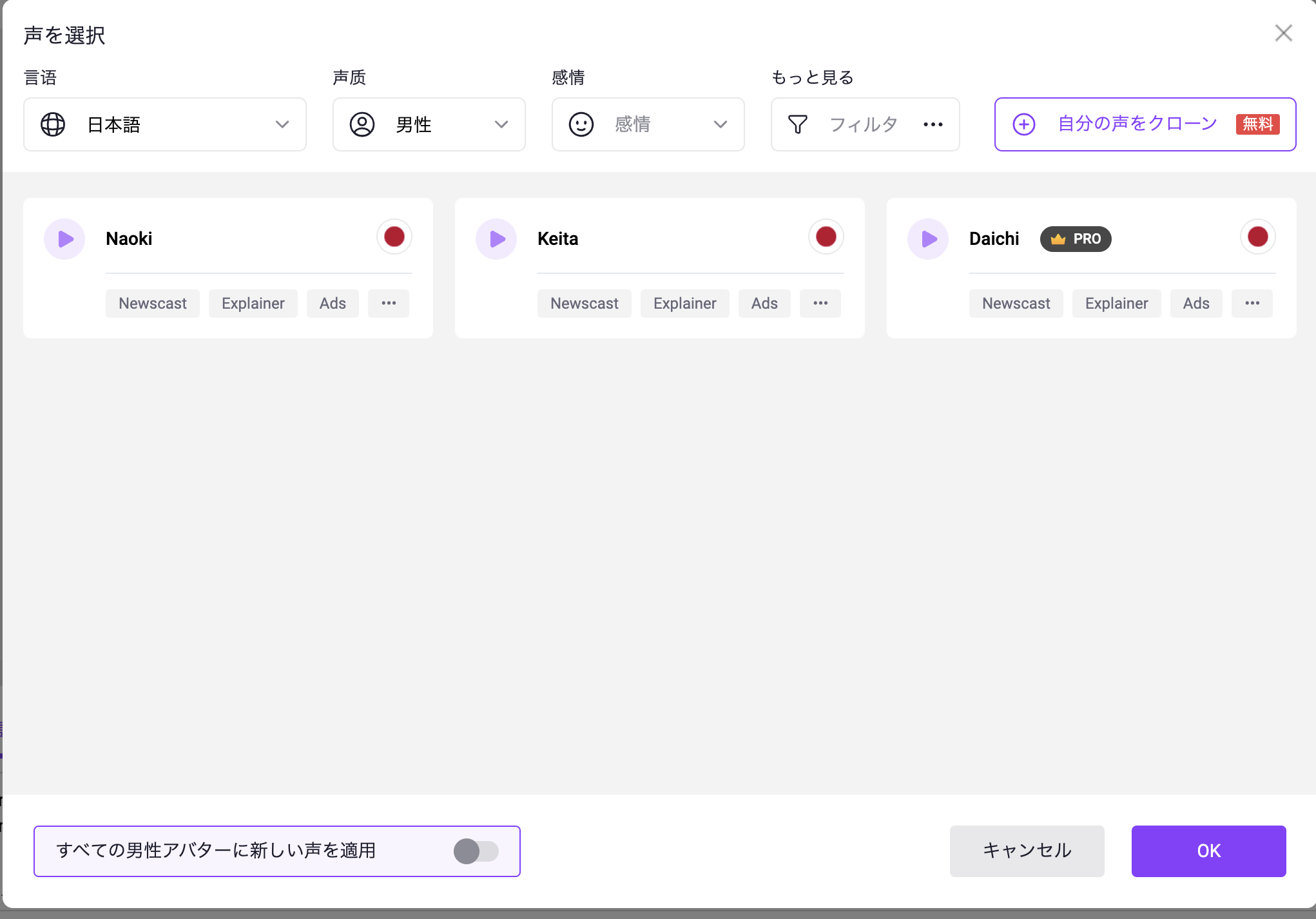The image size is (1316, 919).
Task: Click the Japanese flag indicator on Naoki's card
Action: [x=394, y=237]
